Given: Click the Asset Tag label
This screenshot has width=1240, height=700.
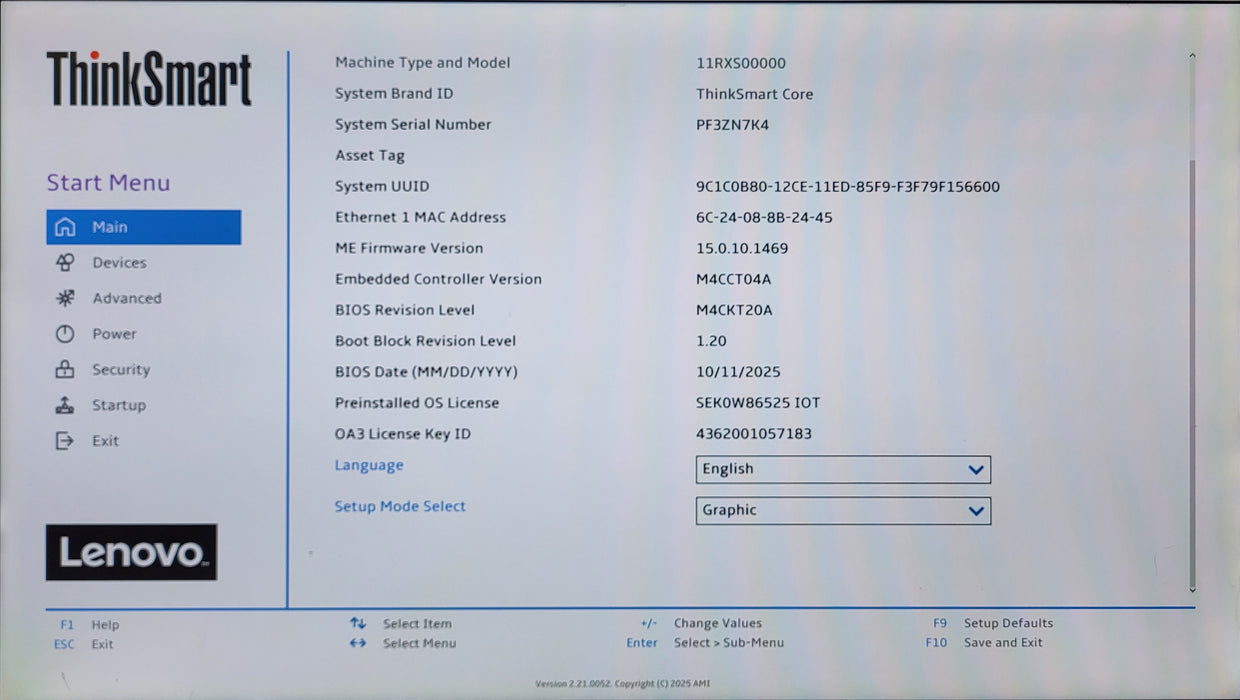Looking at the screenshot, I should (x=370, y=156).
